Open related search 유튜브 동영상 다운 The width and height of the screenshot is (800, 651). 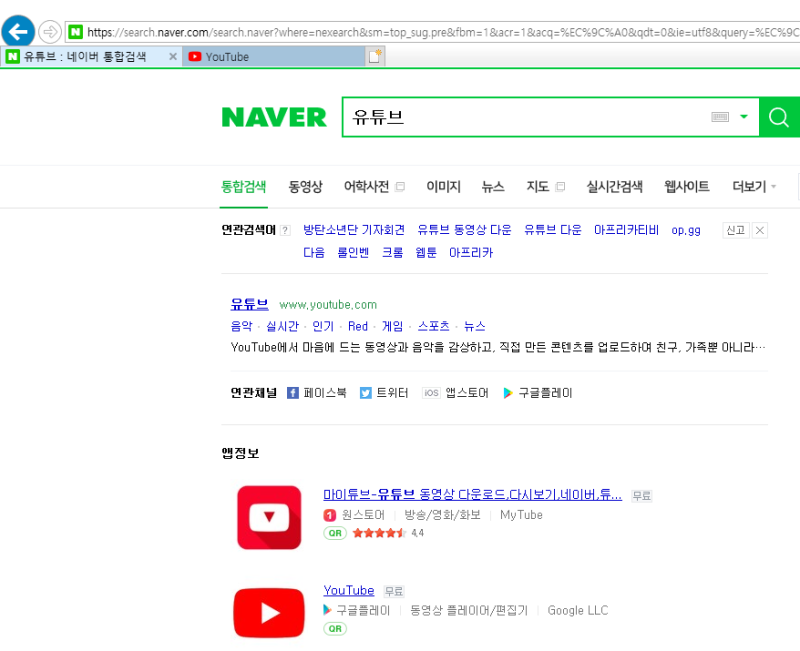464,230
